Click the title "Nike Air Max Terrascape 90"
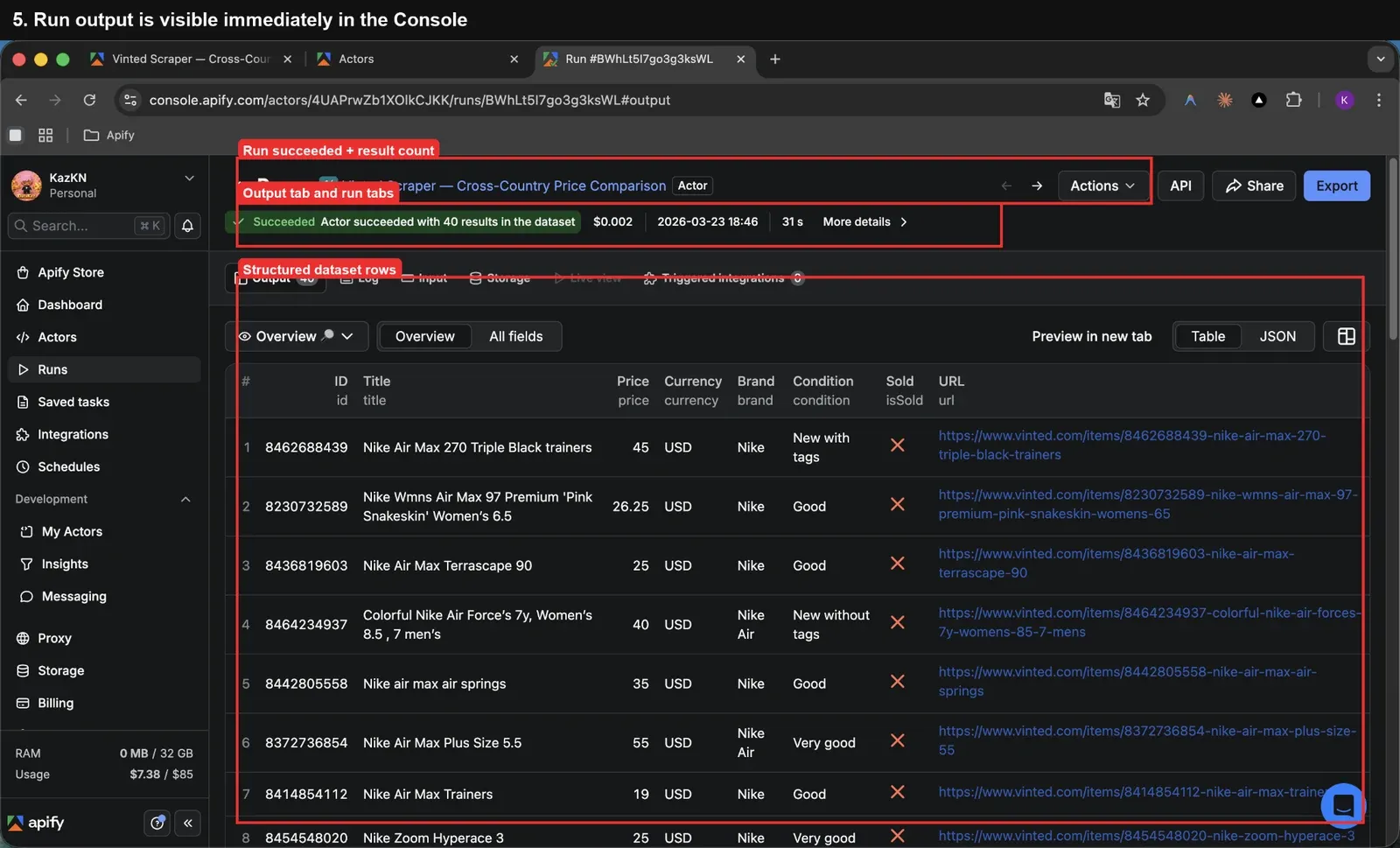This screenshot has width=1400, height=848. click(x=447, y=565)
